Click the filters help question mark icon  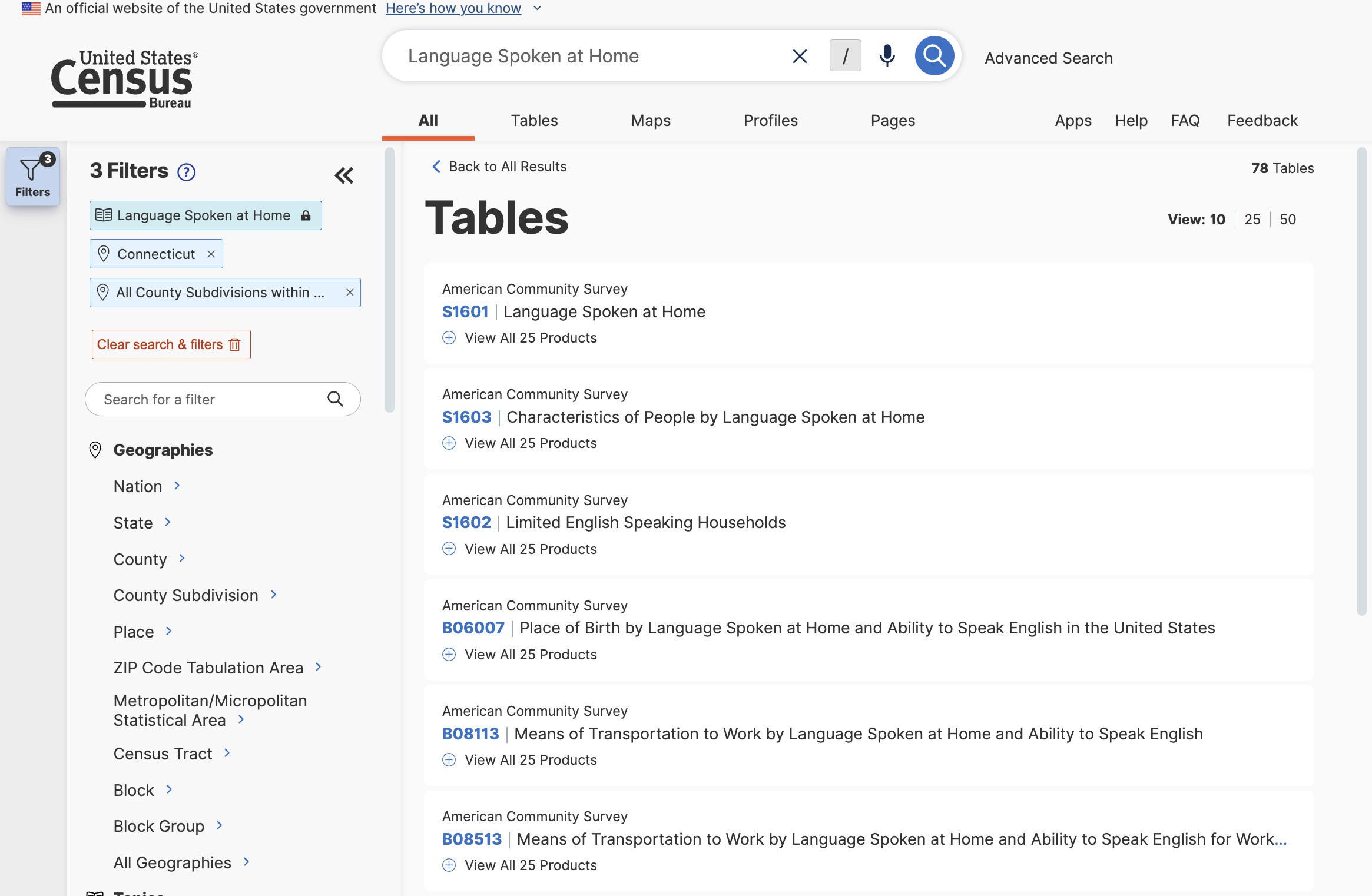point(185,172)
